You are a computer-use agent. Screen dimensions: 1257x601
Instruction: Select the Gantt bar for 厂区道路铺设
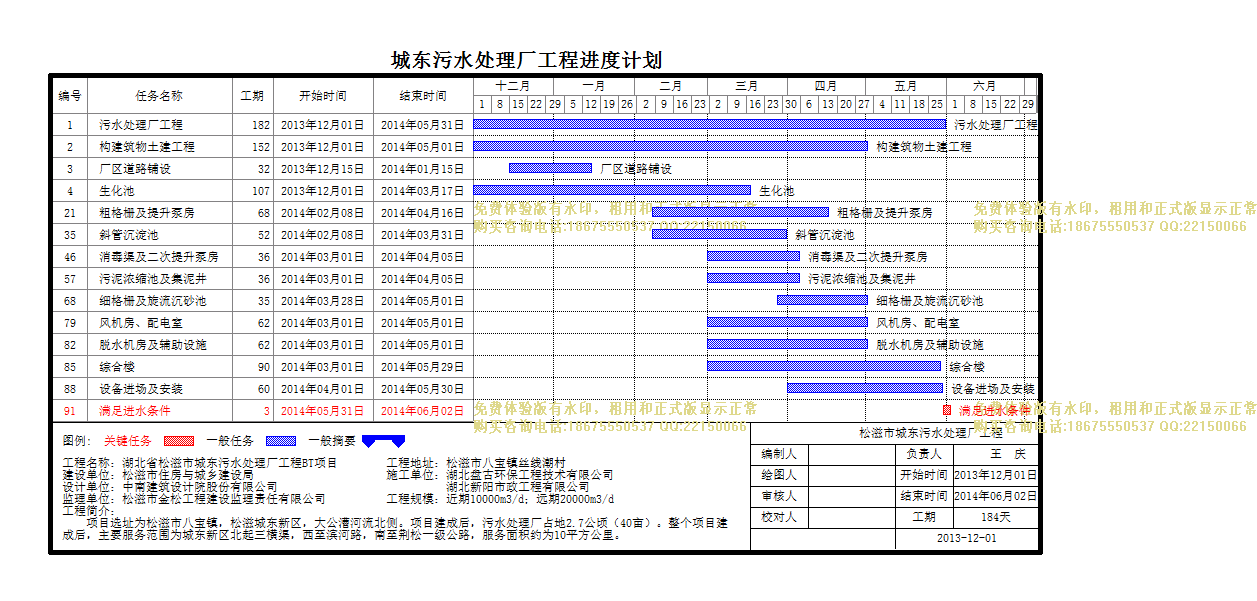click(x=550, y=168)
